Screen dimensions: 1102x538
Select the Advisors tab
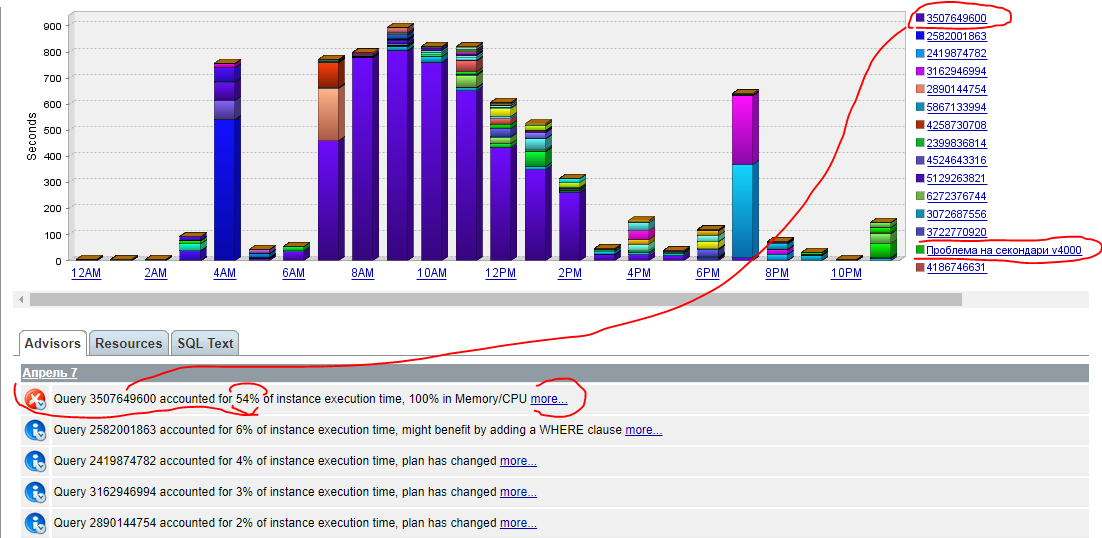(53, 343)
